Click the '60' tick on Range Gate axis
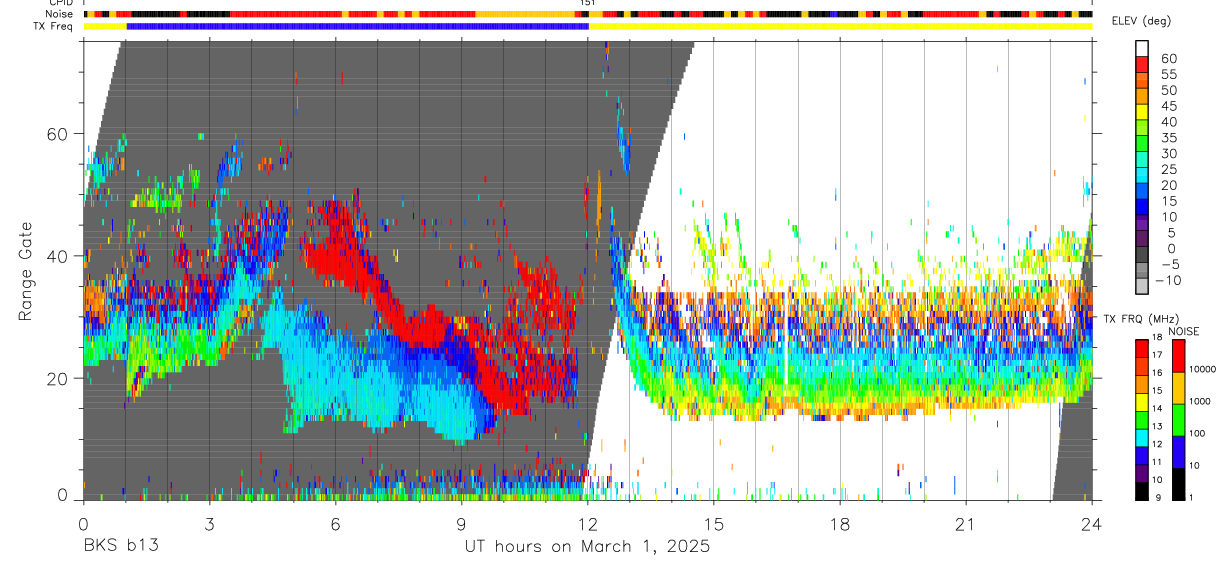 (59, 134)
